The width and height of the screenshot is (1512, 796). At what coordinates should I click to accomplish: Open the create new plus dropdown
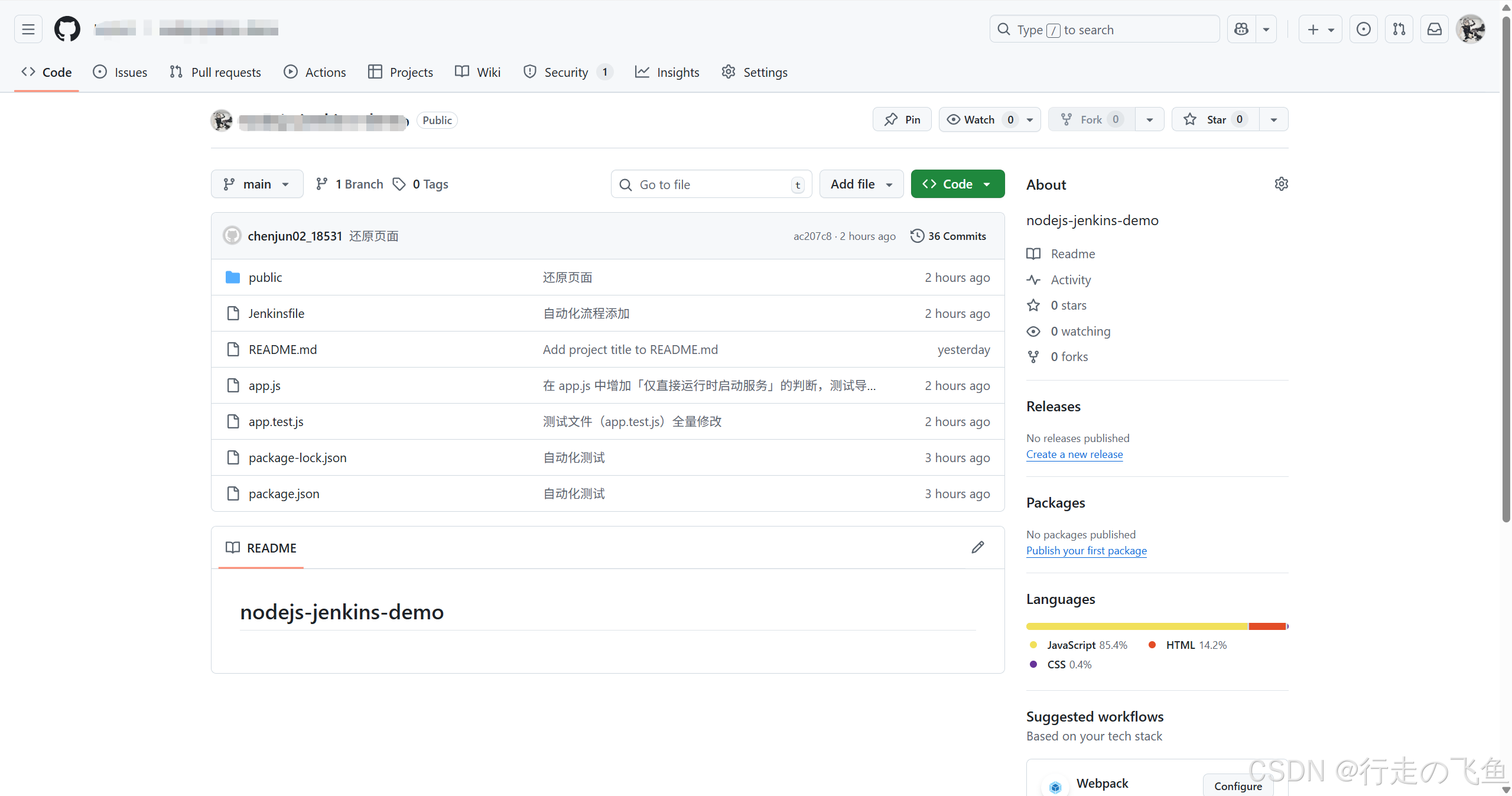(1320, 29)
